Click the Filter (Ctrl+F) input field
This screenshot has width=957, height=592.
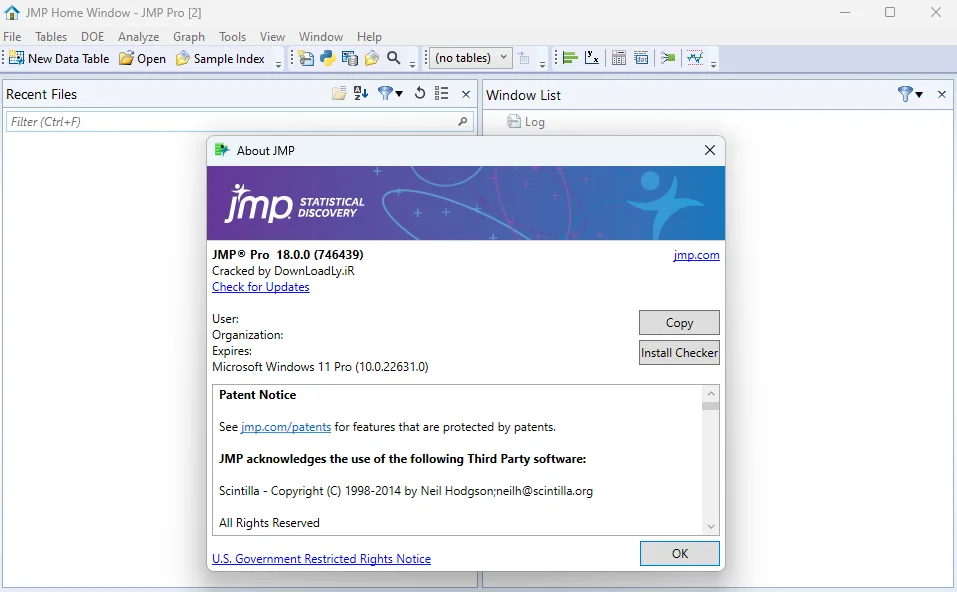[240, 121]
